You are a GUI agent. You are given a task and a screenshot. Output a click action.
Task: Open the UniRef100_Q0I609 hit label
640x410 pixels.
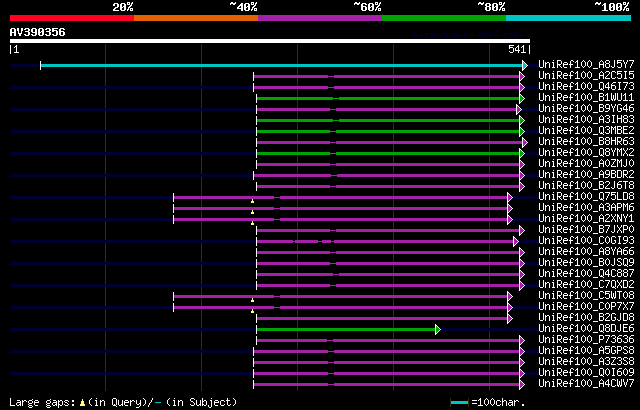tap(587, 373)
